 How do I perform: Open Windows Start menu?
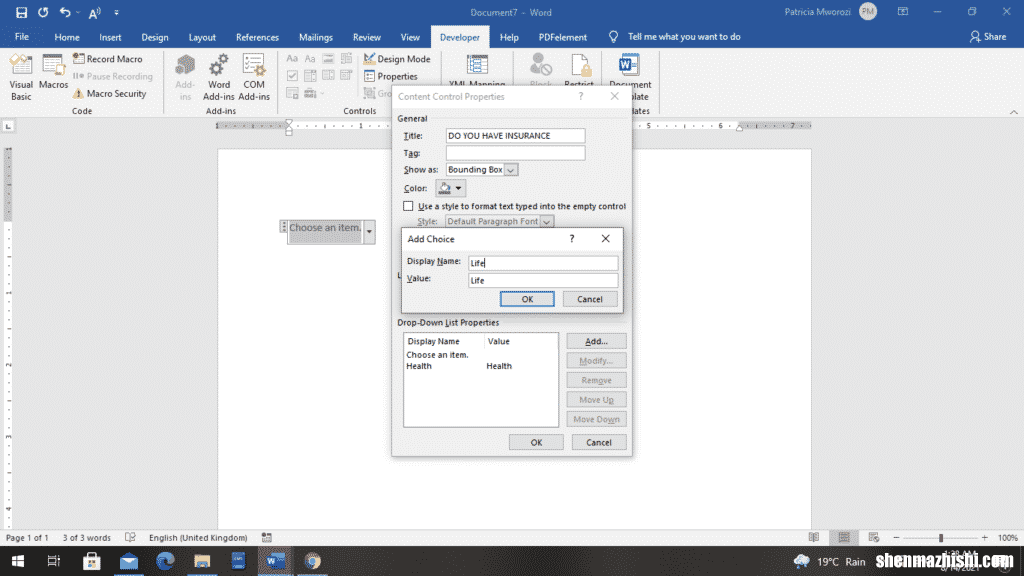click(x=18, y=561)
